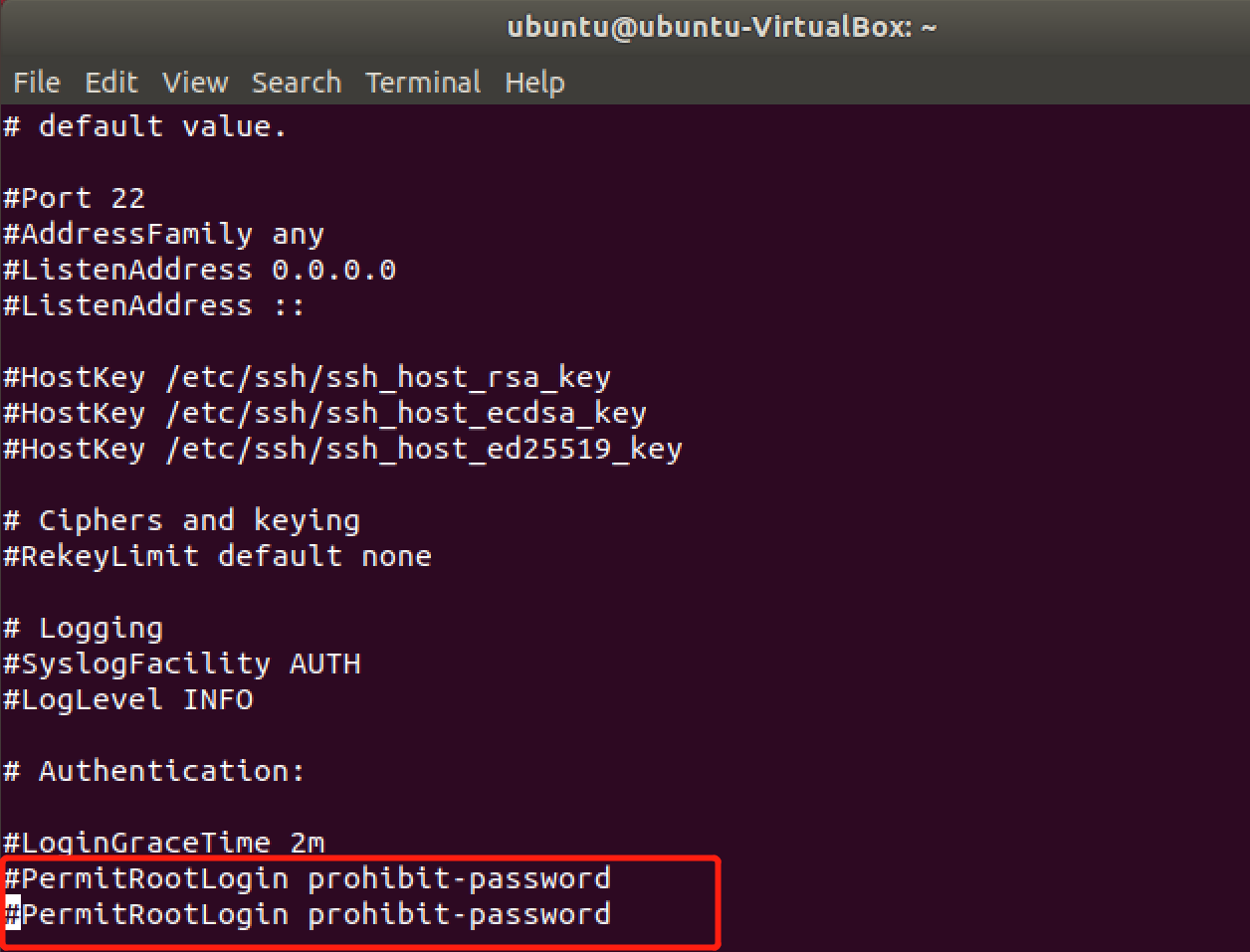Open the View menu
The width and height of the screenshot is (1250, 952).
click(x=195, y=83)
